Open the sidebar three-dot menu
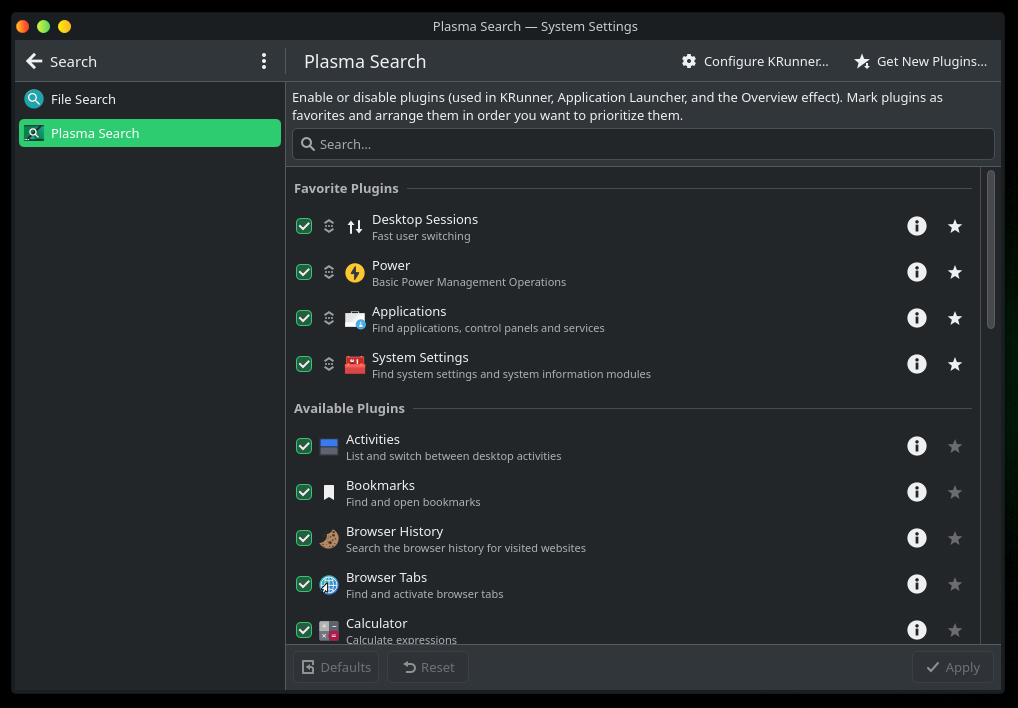The image size is (1018, 708). [x=264, y=62]
